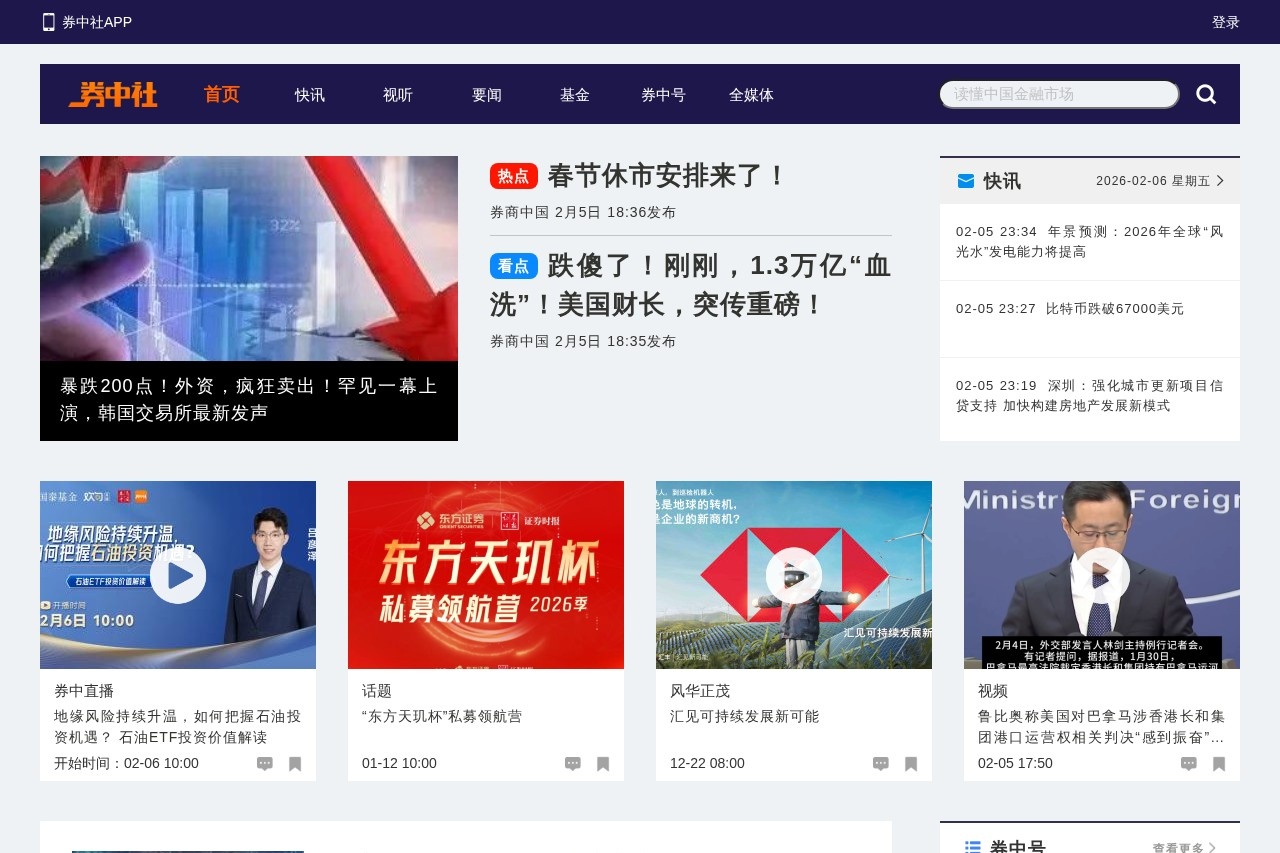Open news flash 年景预测 风光水发电
Screen dimensions: 1280x853
point(1090,242)
